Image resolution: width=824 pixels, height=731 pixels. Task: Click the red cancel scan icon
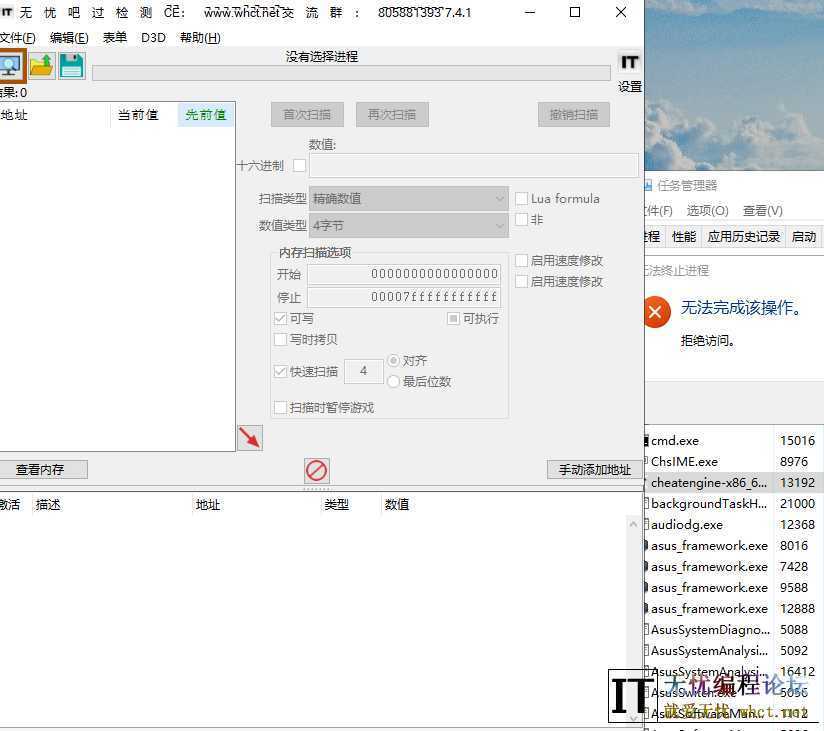tap(316, 470)
